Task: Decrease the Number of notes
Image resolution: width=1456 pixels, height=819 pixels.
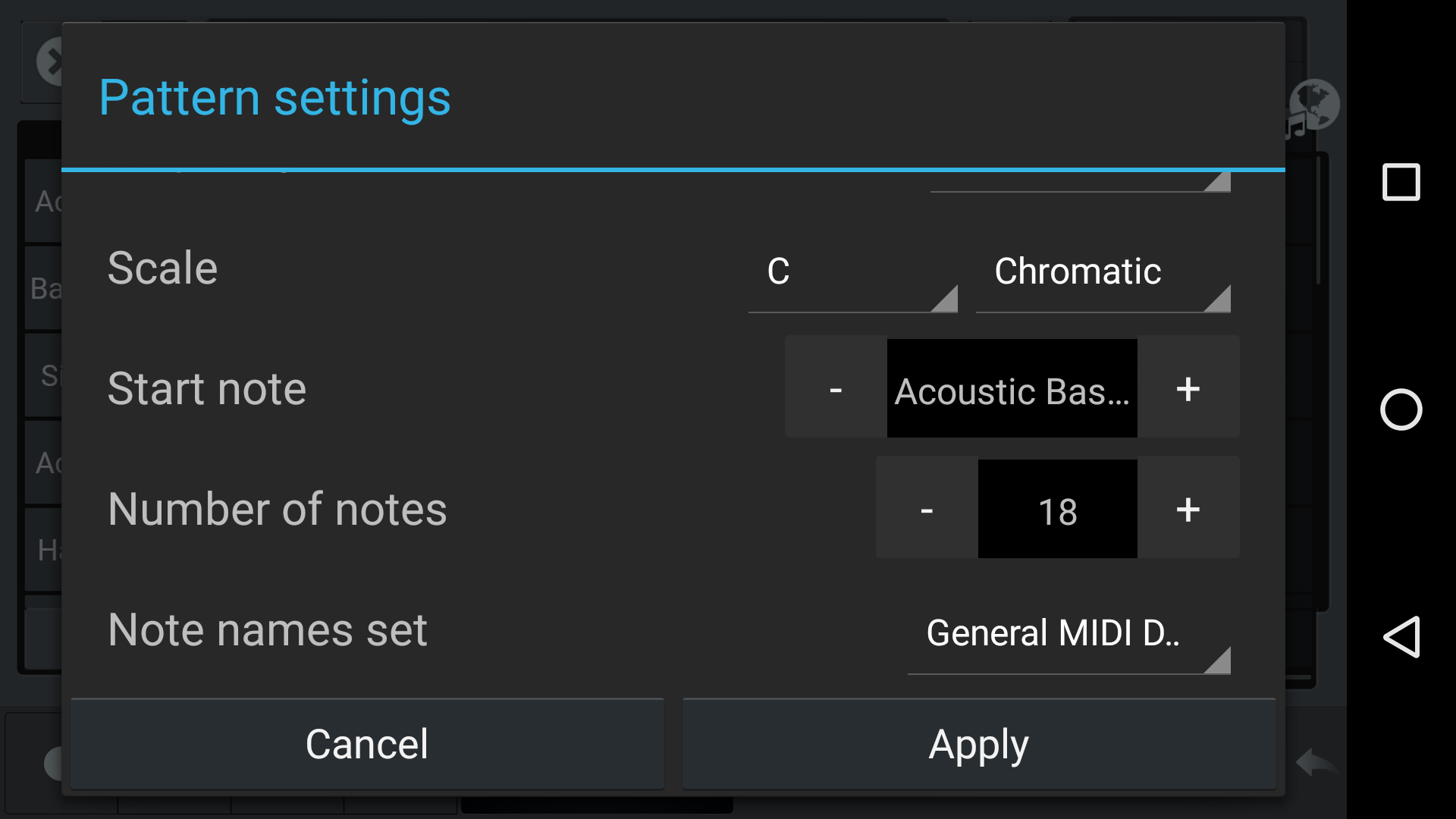Action: [x=927, y=509]
